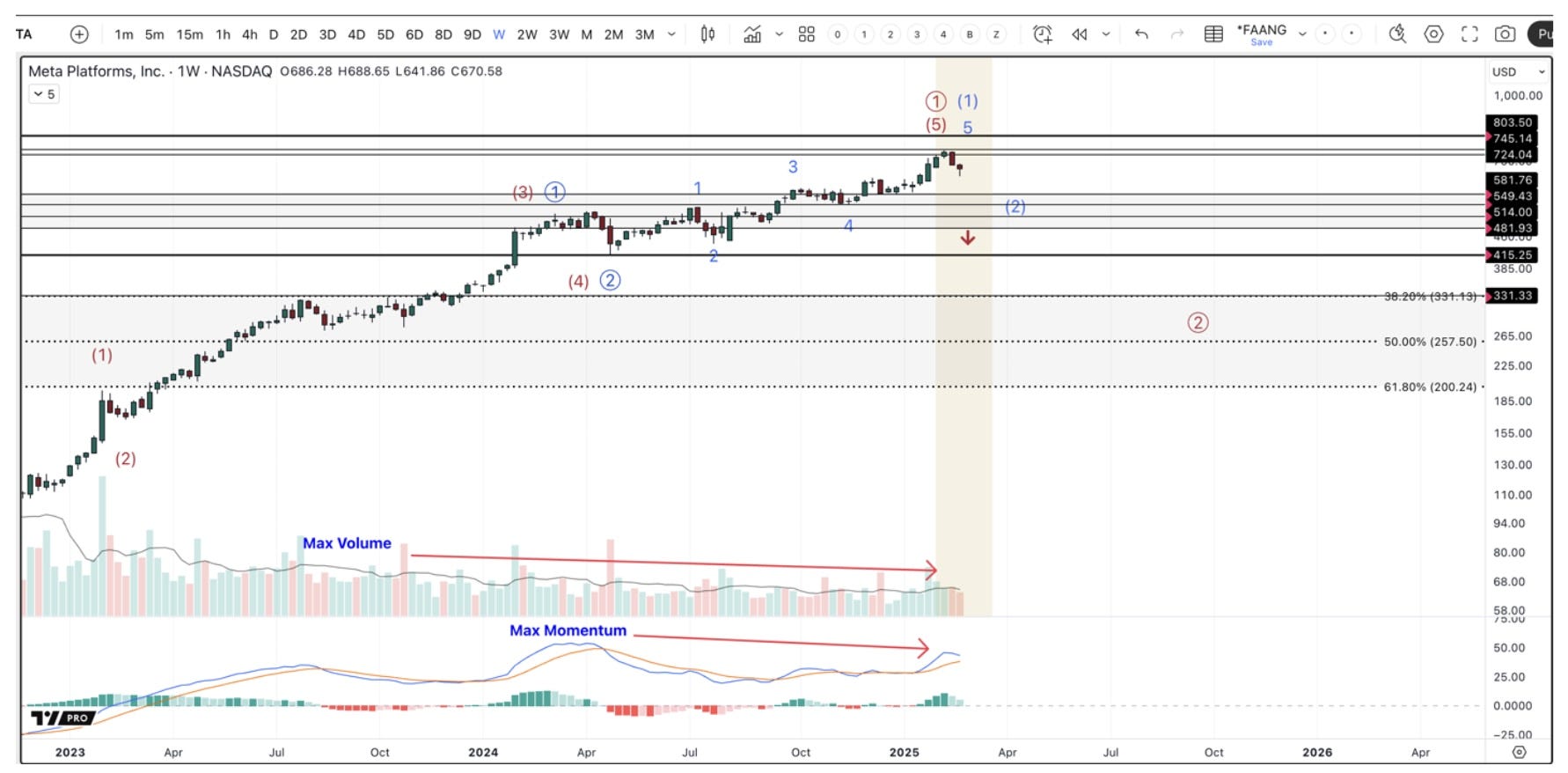Click the 61.80% (200.24) Fibonacci label
This screenshot has height=773, width=1568.
pyautogui.click(x=1430, y=386)
